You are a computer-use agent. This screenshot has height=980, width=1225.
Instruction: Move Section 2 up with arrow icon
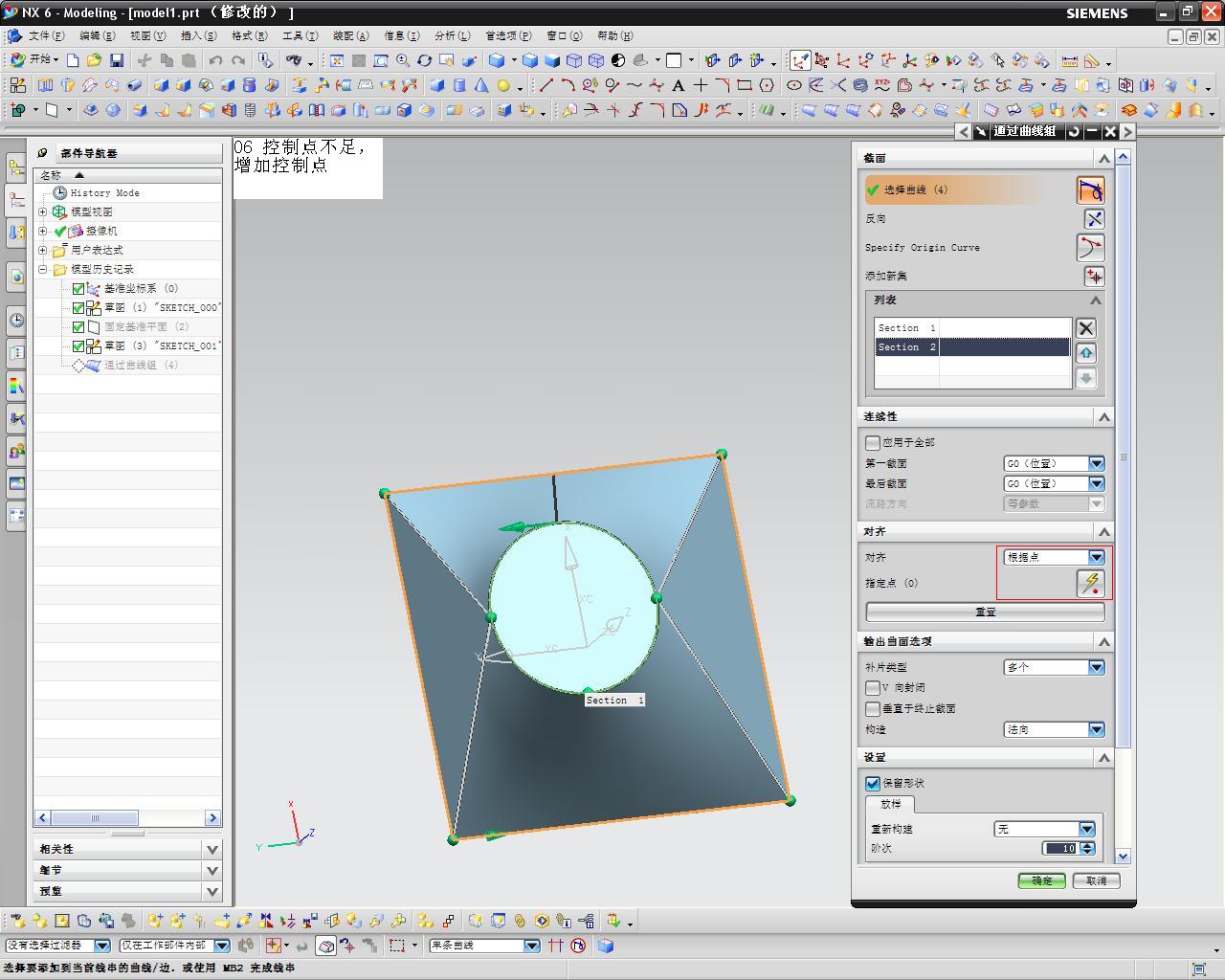point(1085,353)
